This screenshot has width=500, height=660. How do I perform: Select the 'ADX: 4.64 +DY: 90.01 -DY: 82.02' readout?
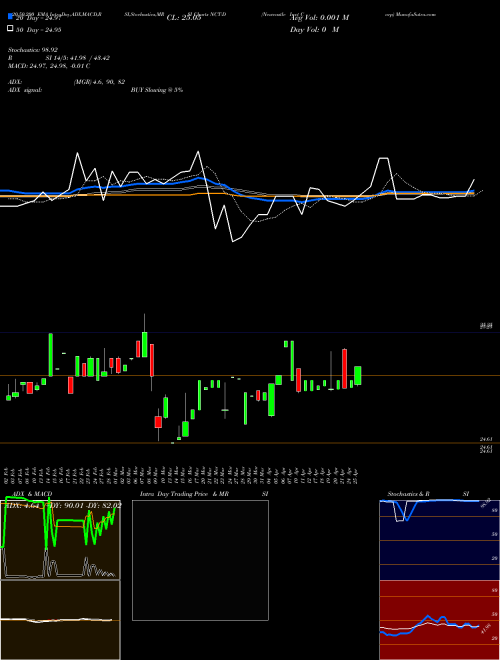tap(63, 505)
